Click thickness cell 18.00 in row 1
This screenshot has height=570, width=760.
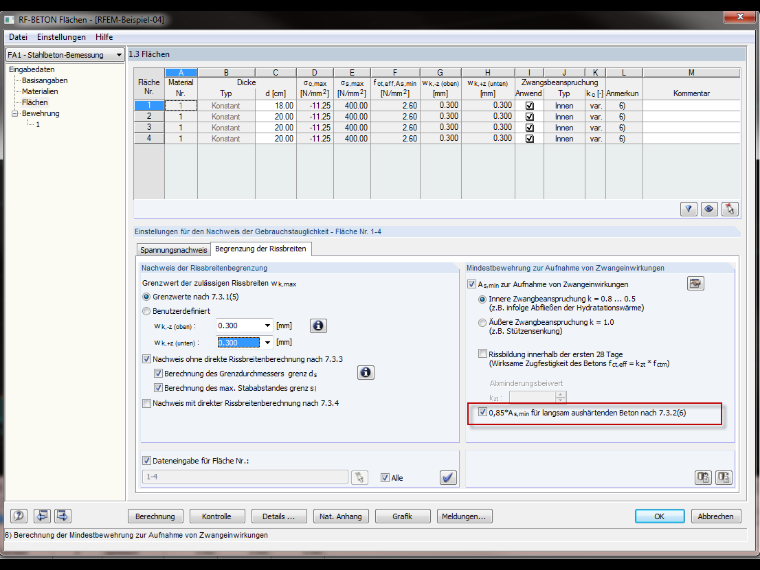click(275, 106)
